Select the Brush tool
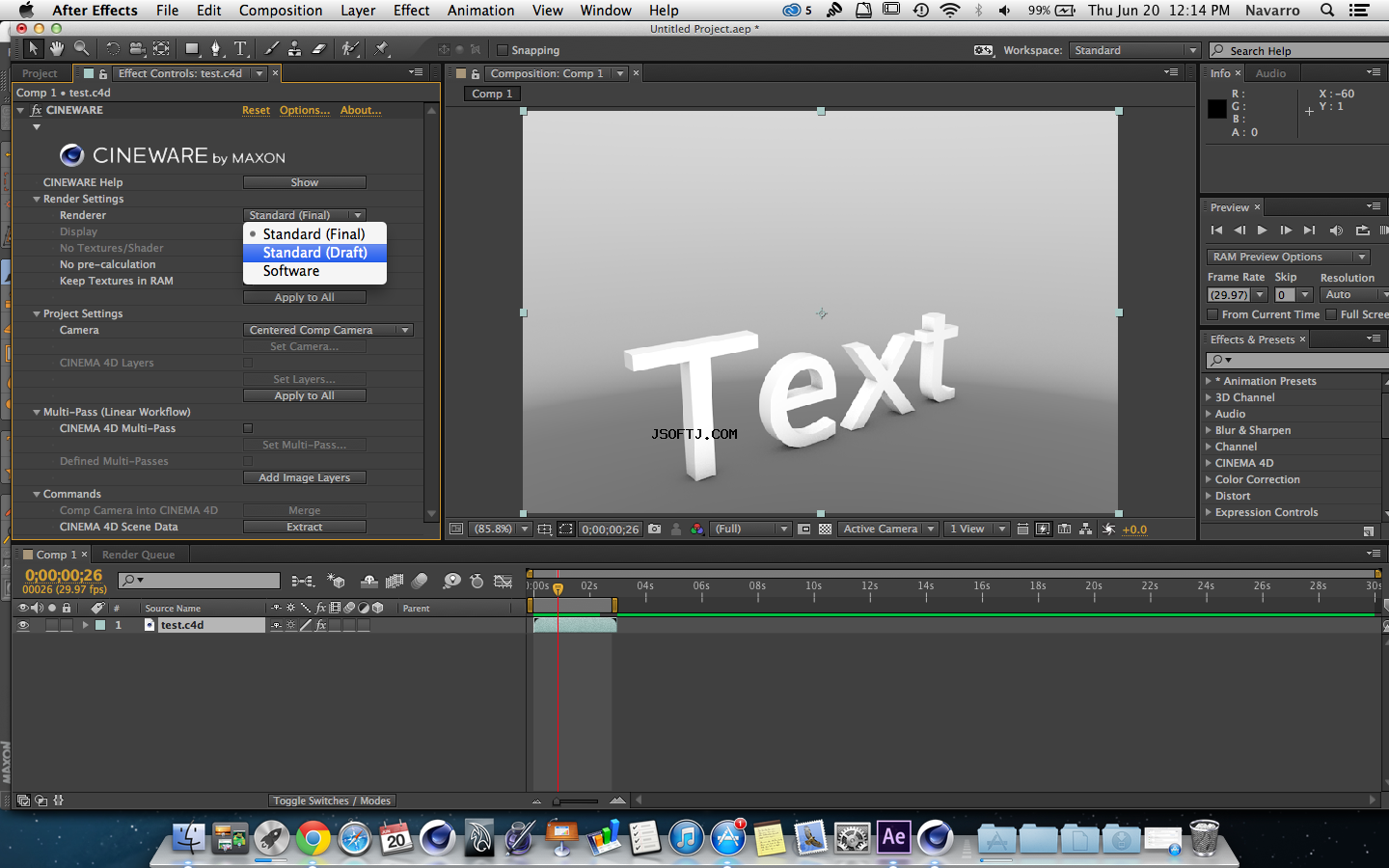This screenshot has height=868, width=1389. tap(272, 48)
